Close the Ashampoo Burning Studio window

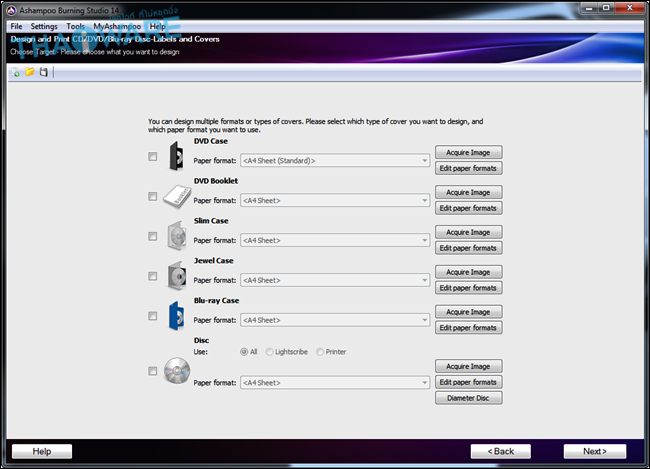coord(629,7)
